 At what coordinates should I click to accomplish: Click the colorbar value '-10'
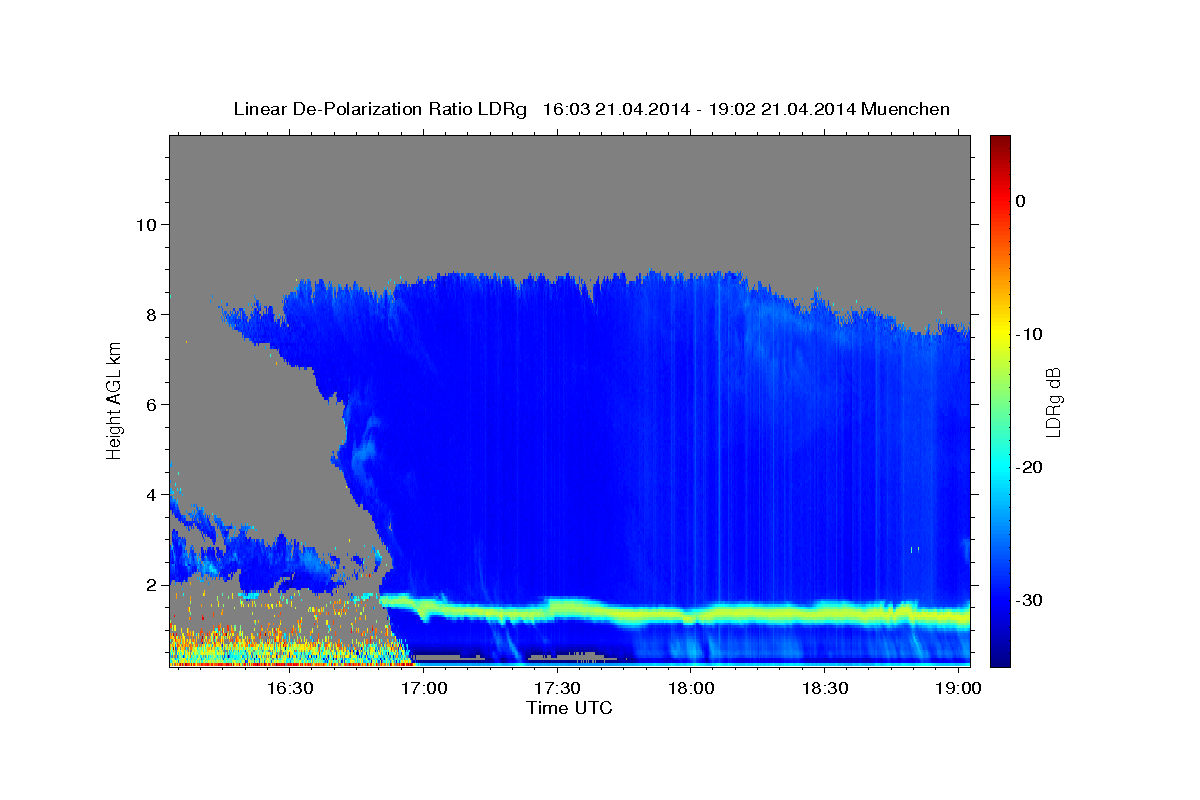(x=1029, y=334)
